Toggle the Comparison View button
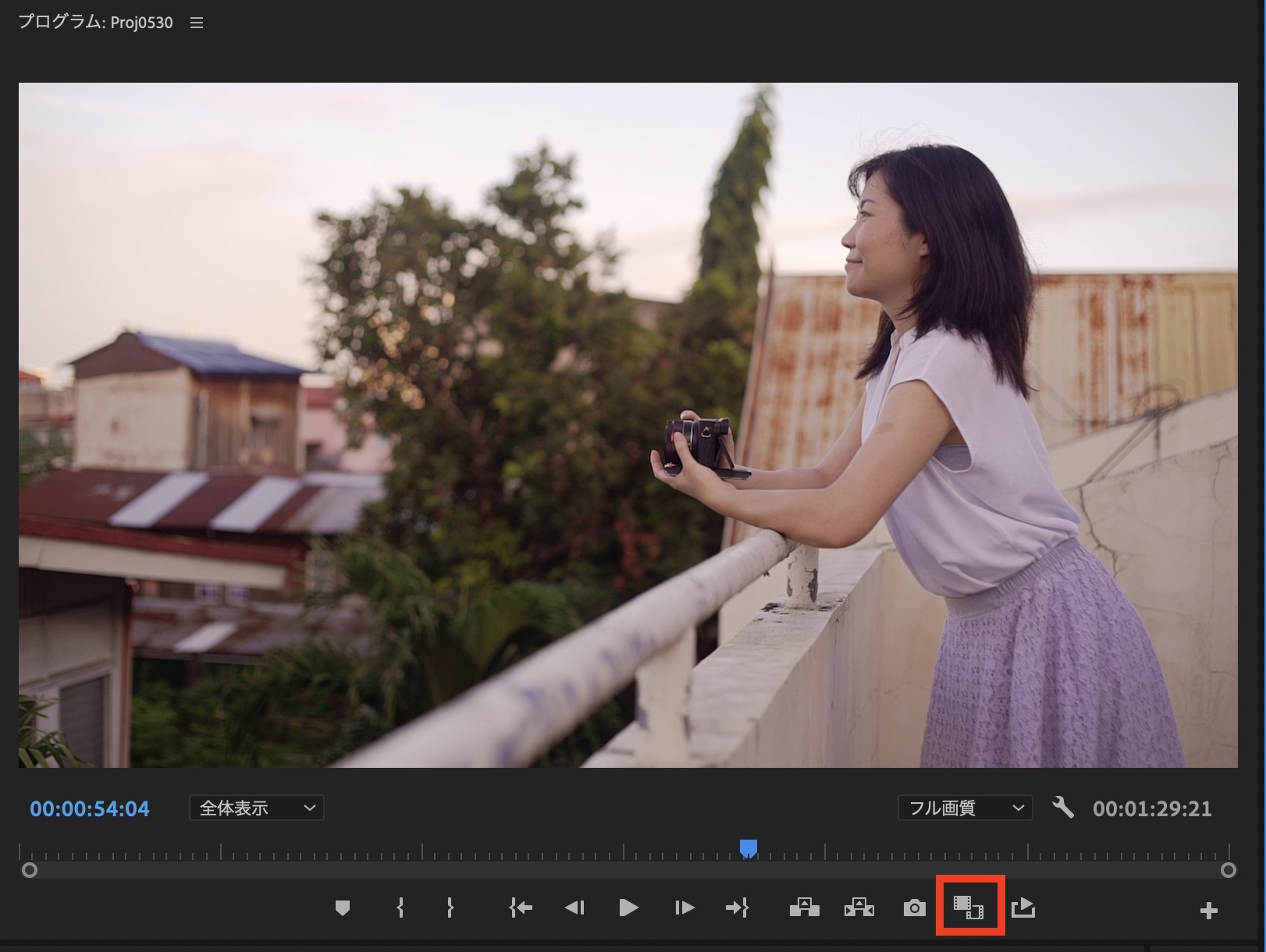The width and height of the screenshot is (1266, 952). click(969, 908)
